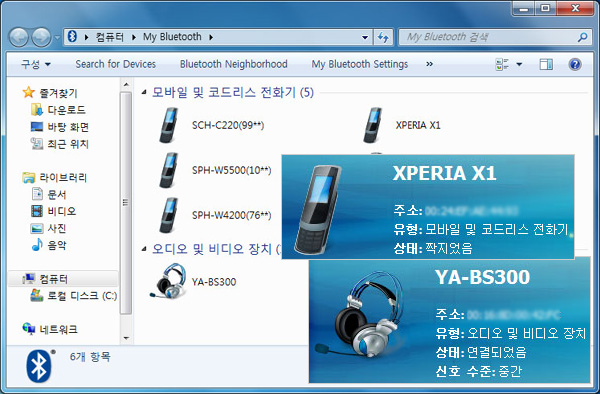Click the 라이브러리 folder icon
Screen dimensions: 600x394
click(28, 177)
